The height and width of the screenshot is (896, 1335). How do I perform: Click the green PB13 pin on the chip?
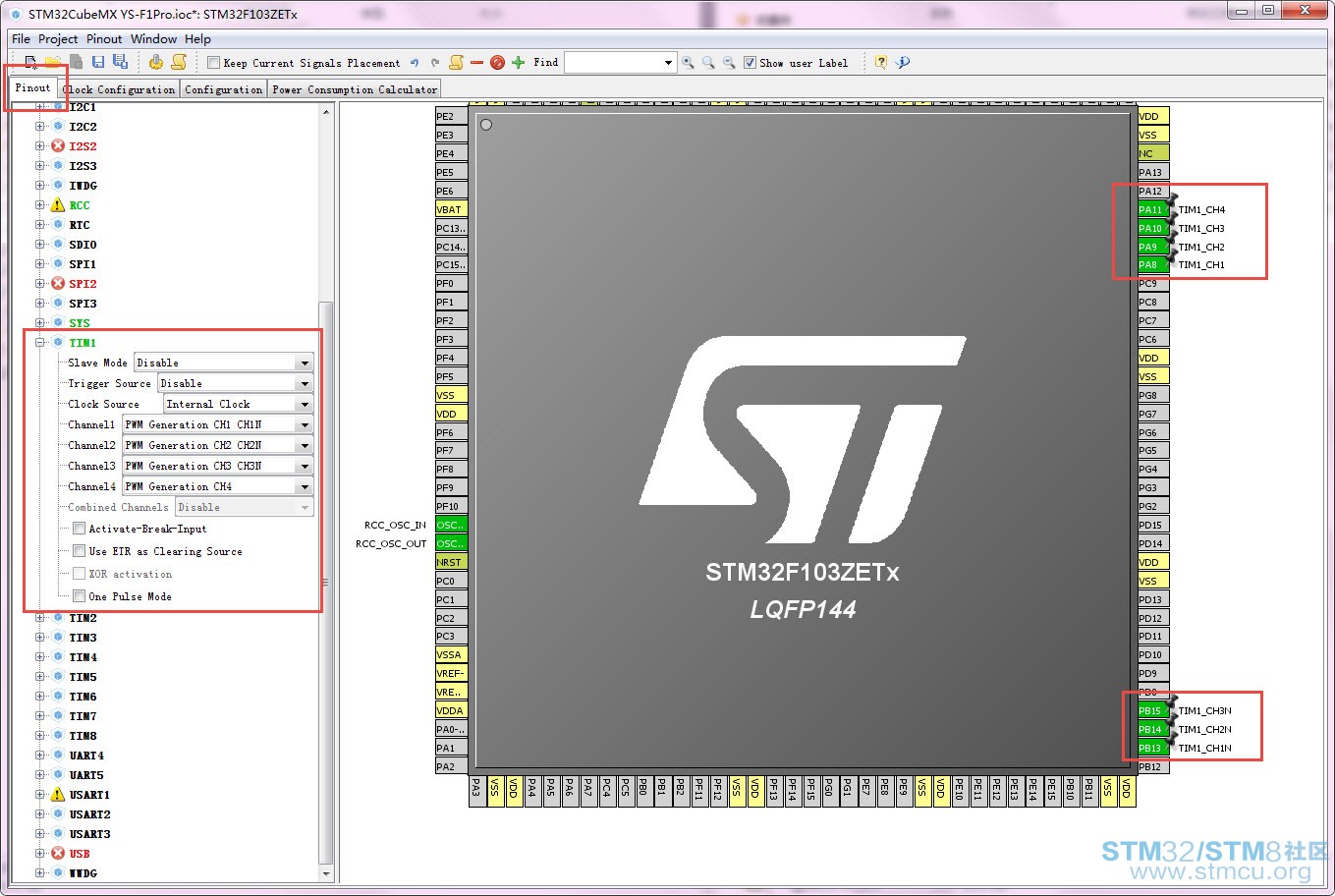point(1152,748)
